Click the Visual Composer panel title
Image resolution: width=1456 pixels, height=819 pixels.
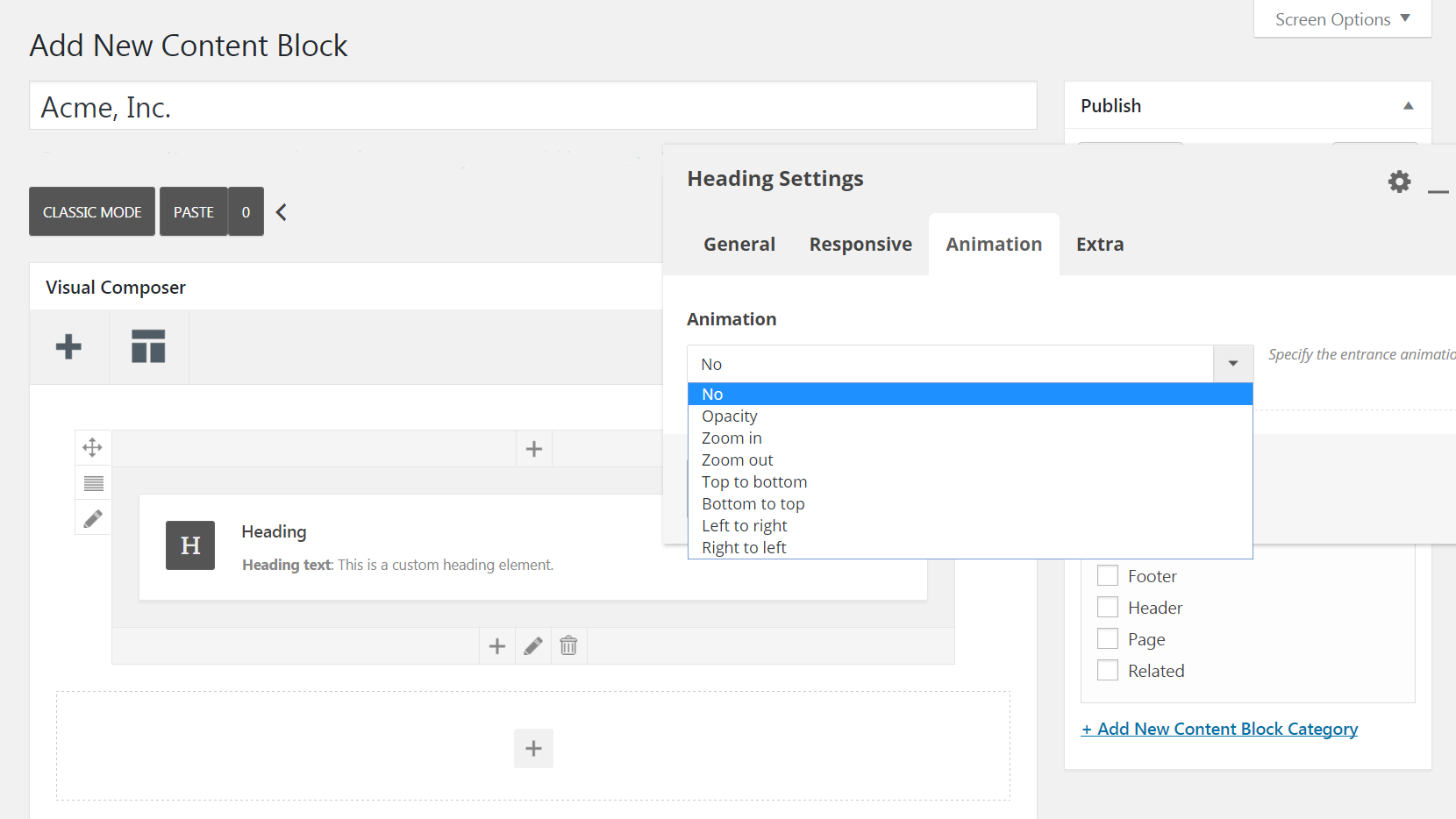point(116,288)
